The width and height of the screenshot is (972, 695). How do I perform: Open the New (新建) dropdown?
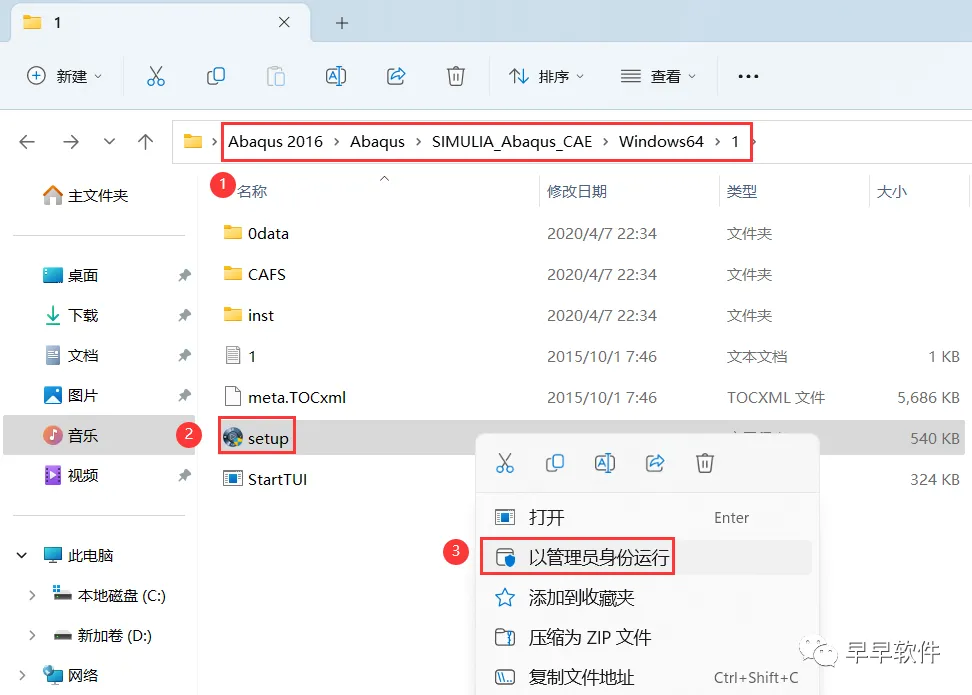(x=64, y=76)
